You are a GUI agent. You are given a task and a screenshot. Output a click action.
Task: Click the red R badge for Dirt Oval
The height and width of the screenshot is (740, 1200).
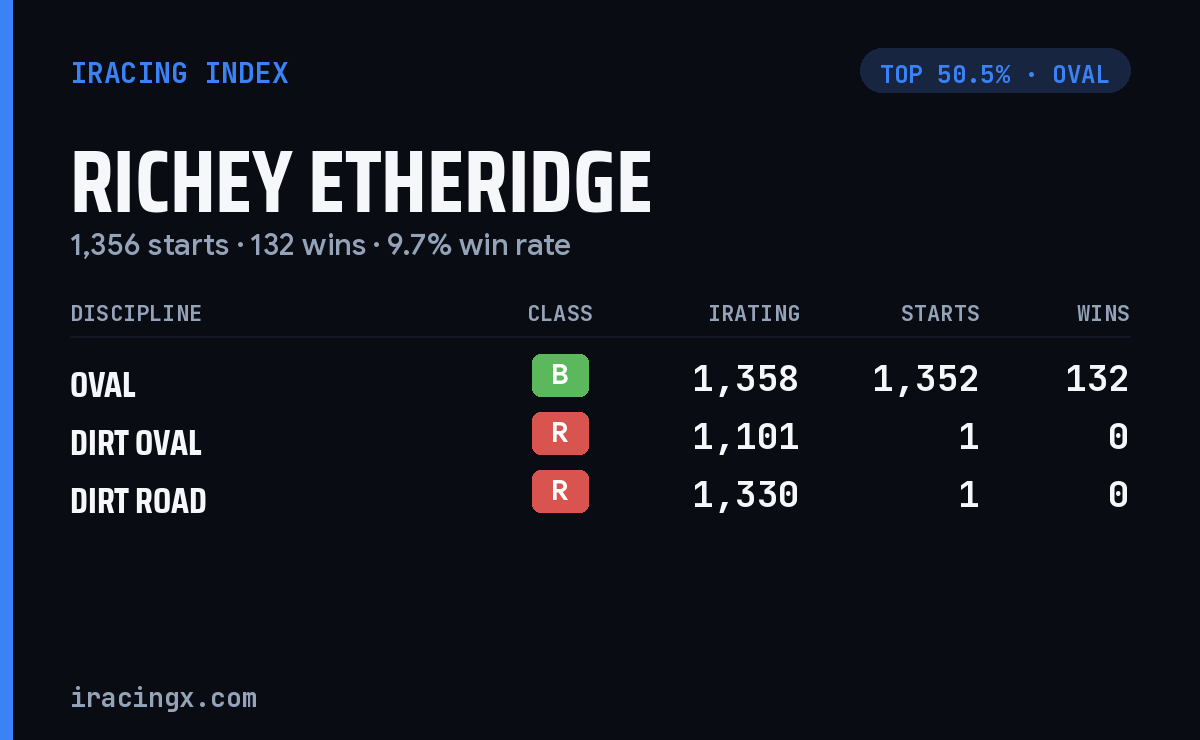(560, 433)
